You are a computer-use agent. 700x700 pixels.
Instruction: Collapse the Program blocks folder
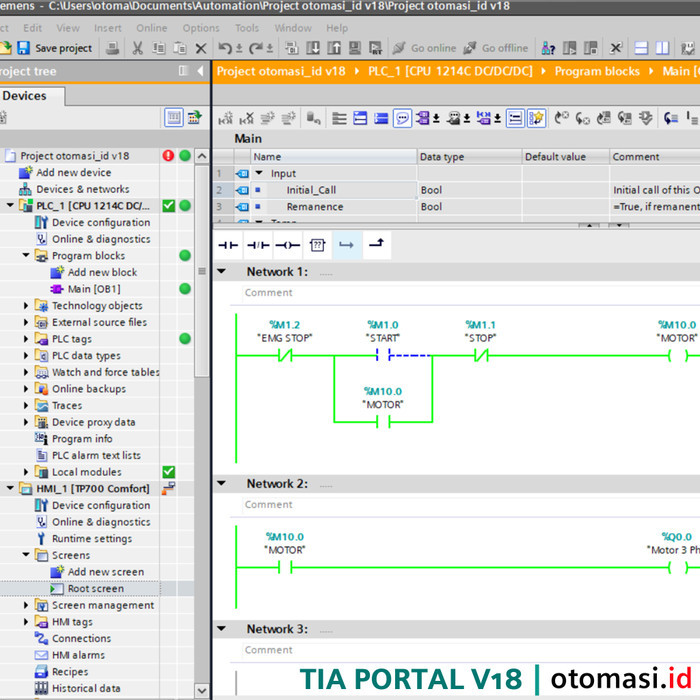pyautogui.click(x=27, y=256)
